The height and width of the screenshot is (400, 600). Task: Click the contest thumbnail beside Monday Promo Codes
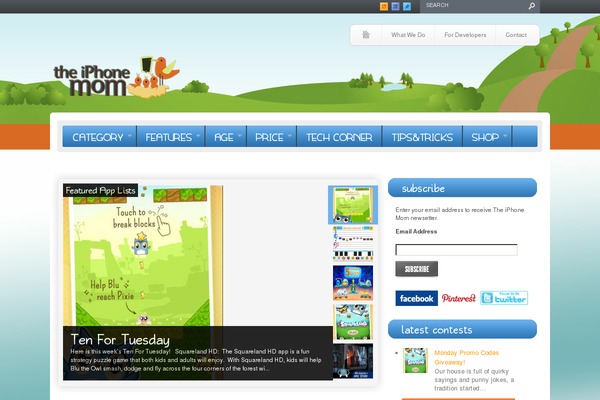(x=415, y=360)
